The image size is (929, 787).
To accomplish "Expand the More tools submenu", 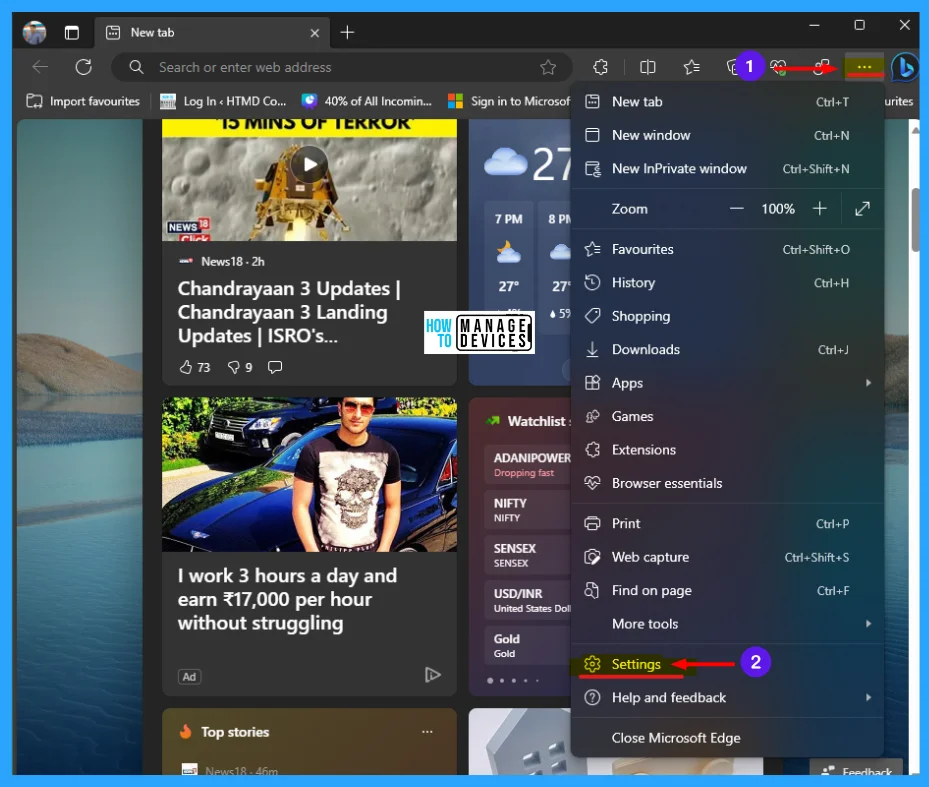I will tap(727, 624).
